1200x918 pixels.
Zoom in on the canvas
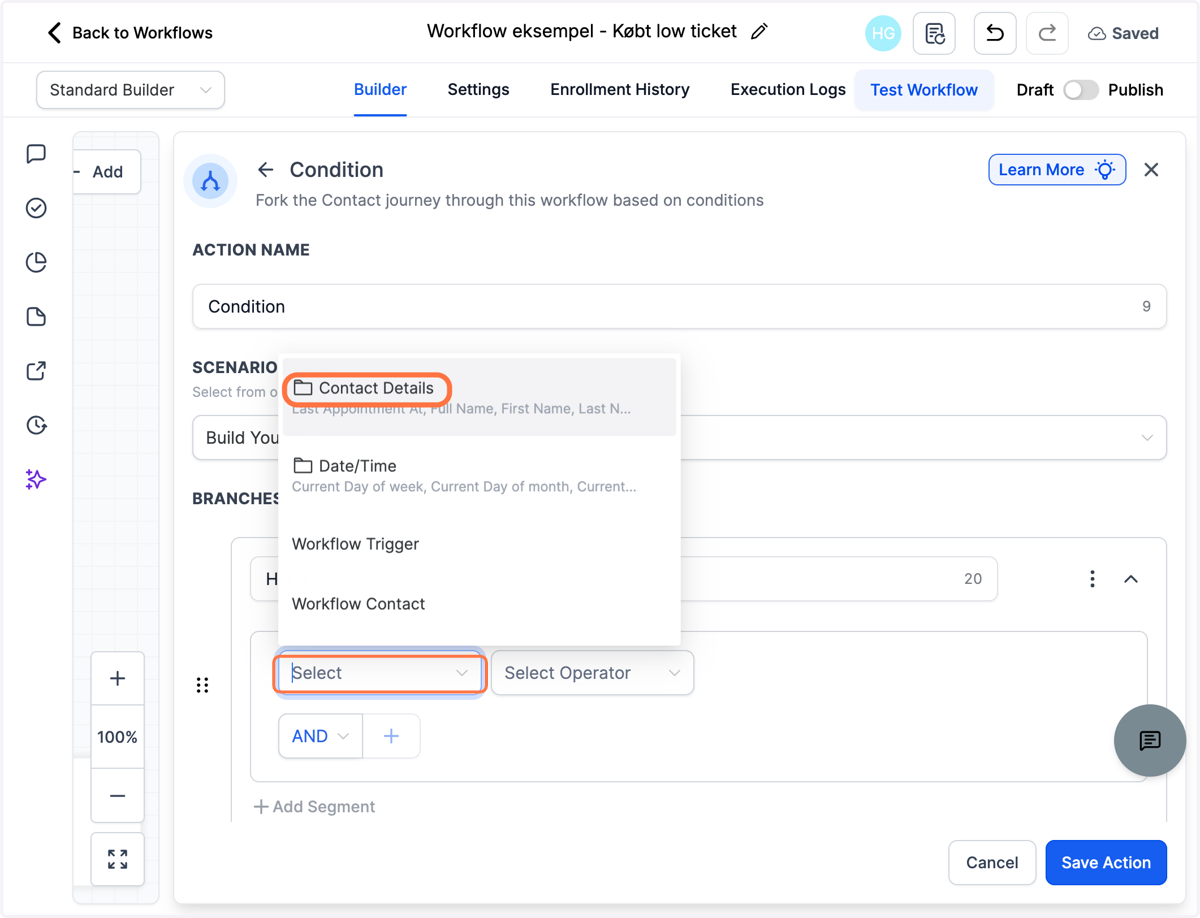(x=117, y=679)
